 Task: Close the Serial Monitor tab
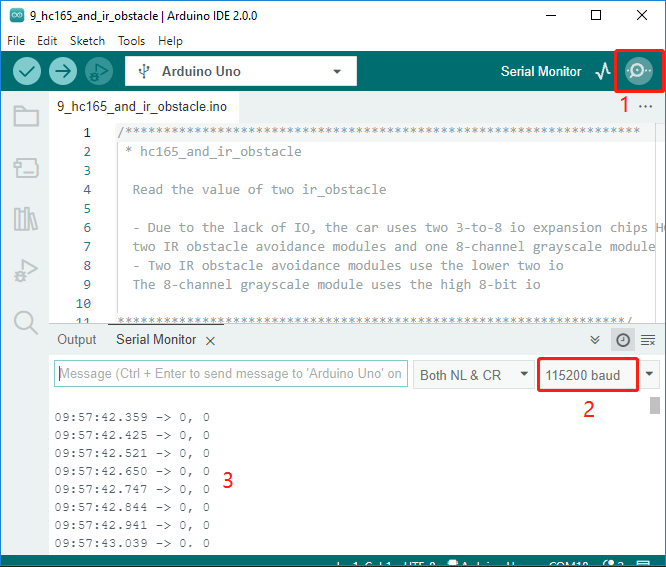click(x=210, y=341)
